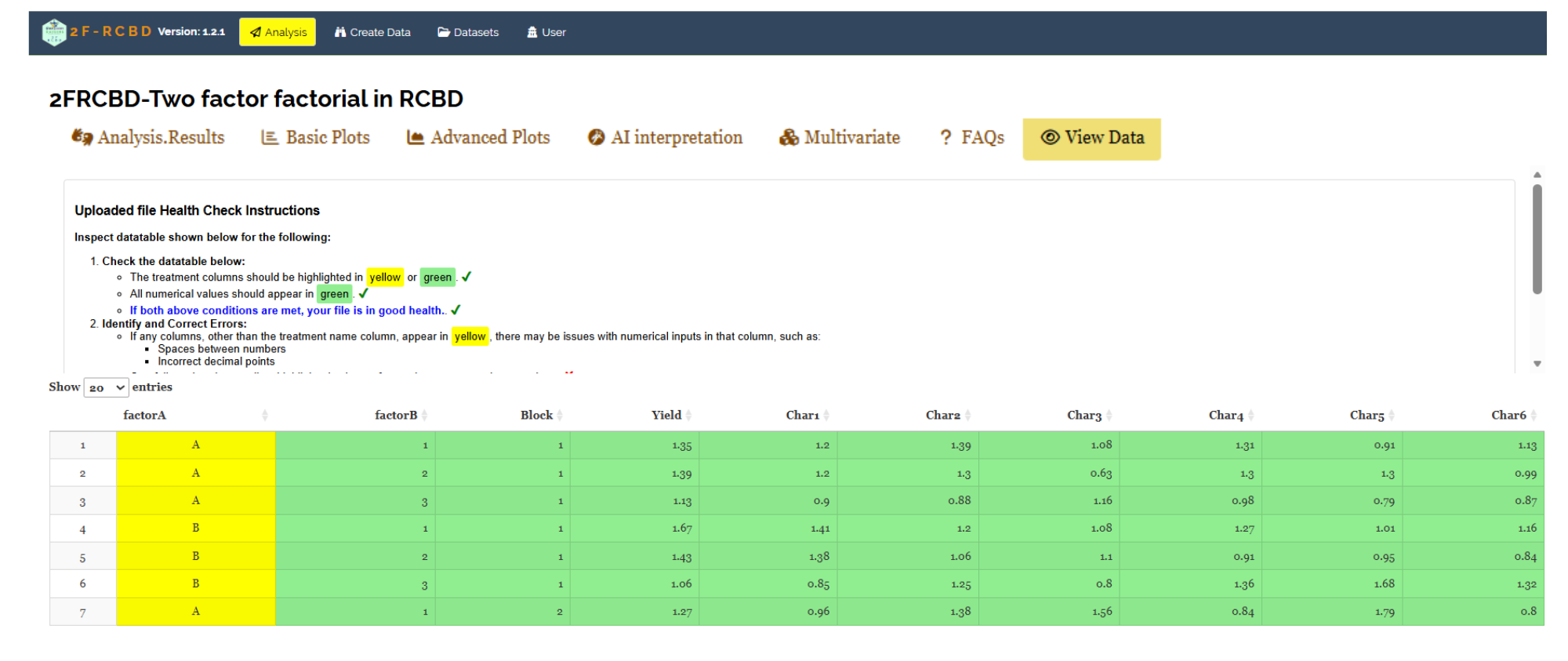Click Char2 value 1.06 in row 5
The image size is (1568, 661).
[960, 557]
